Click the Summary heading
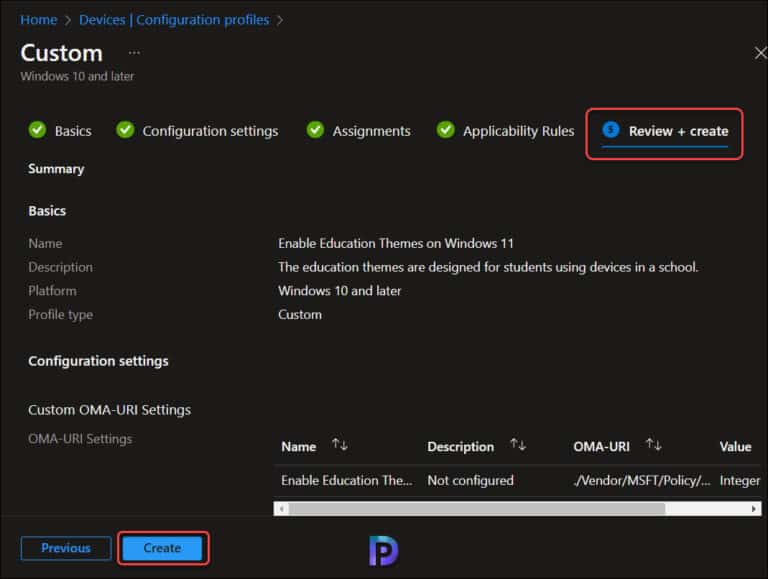 click(56, 169)
